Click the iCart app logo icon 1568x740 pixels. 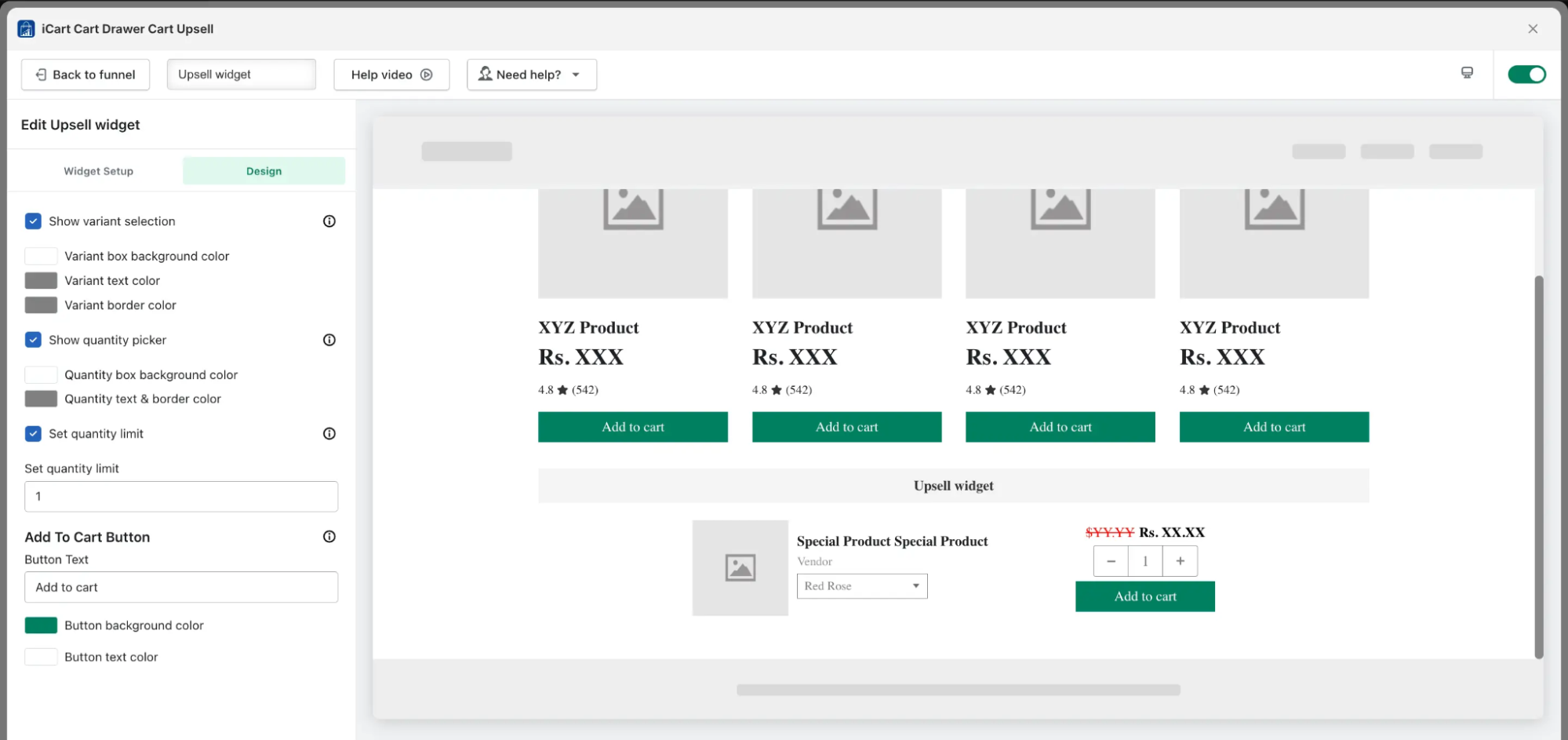(x=26, y=29)
